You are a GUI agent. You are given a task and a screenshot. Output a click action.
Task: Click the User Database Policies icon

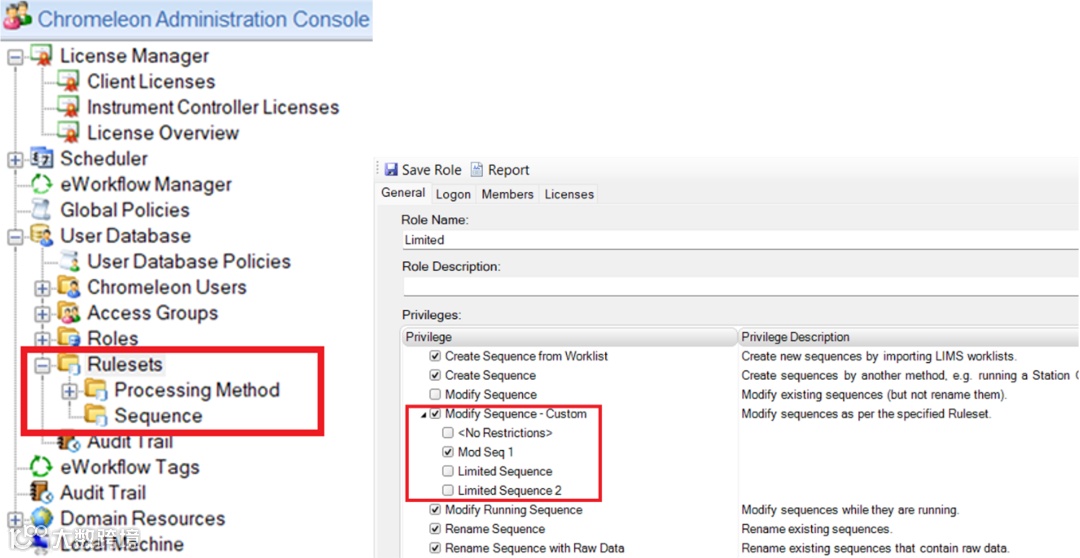tap(68, 262)
